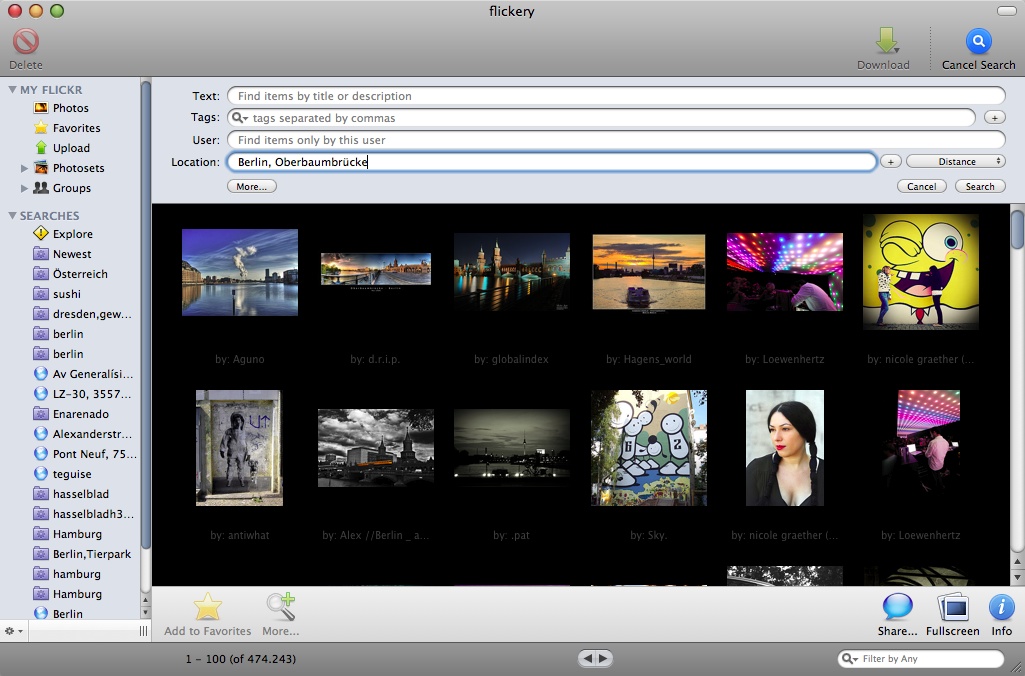Image resolution: width=1025 pixels, height=676 pixels.
Task: Click the Add to Favorites star
Action: [x=207, y=607]
